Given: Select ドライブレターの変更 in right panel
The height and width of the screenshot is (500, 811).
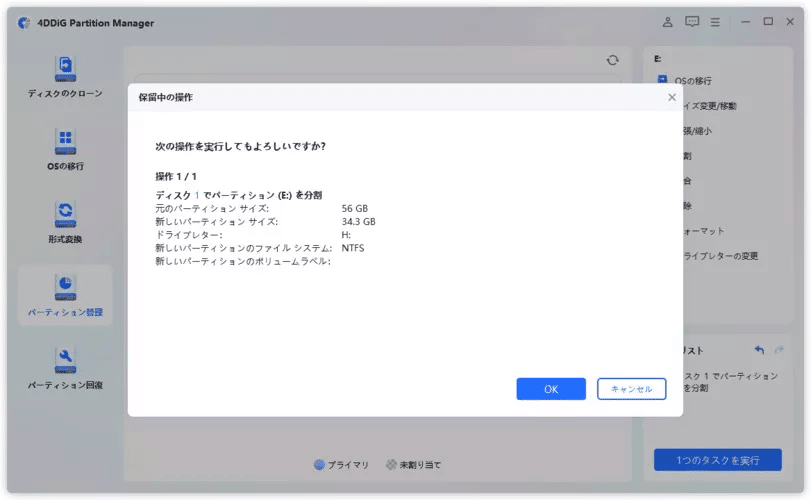Looking at the screenshot, I should point(720,256).
